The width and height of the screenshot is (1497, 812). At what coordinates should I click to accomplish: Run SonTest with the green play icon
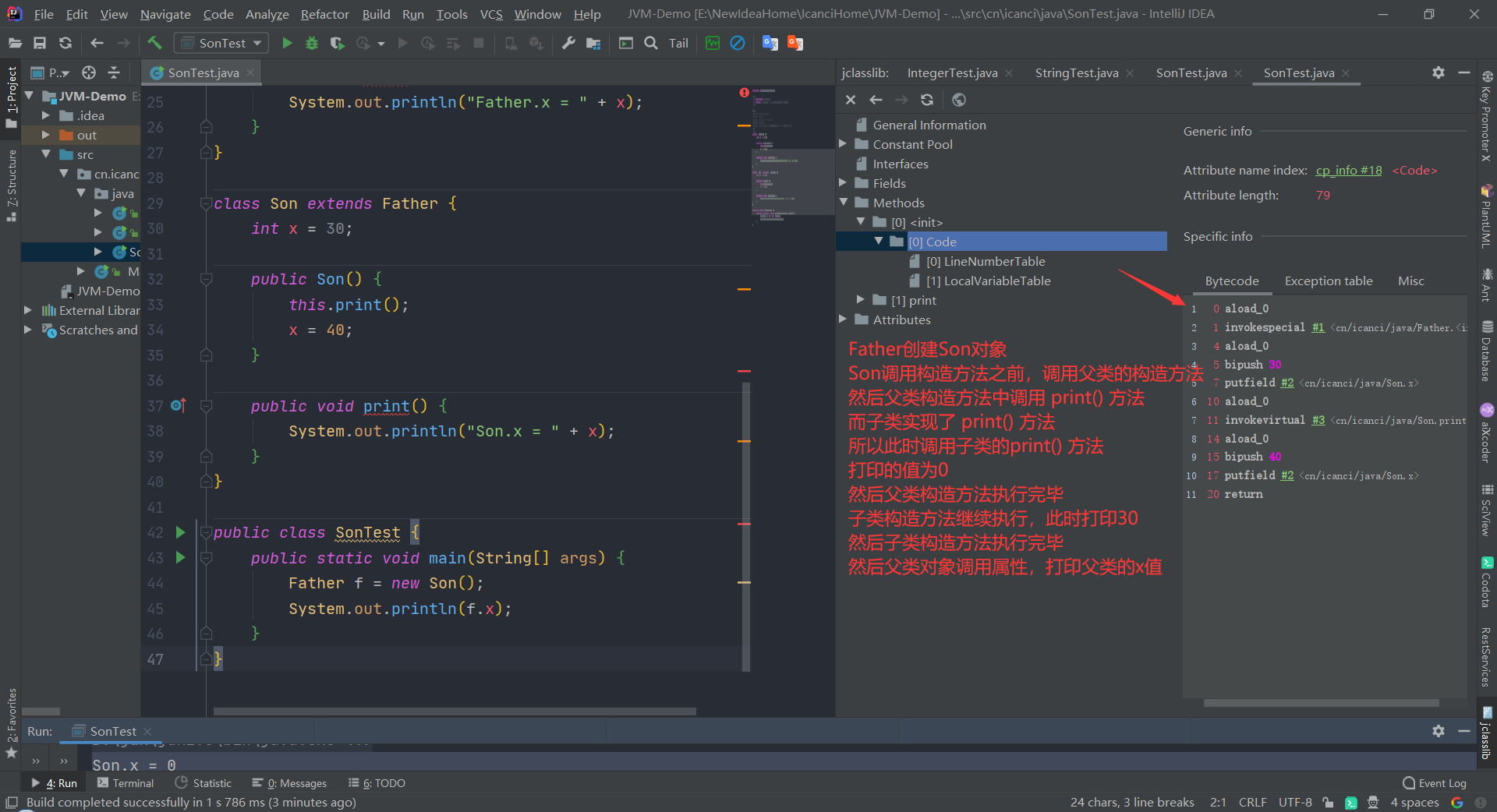pos(287,44)
